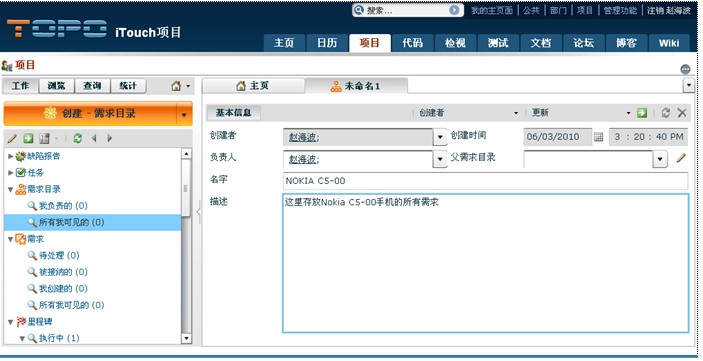Click the 我的主页面 link
The image size is (703, 361).
point(492,10)
